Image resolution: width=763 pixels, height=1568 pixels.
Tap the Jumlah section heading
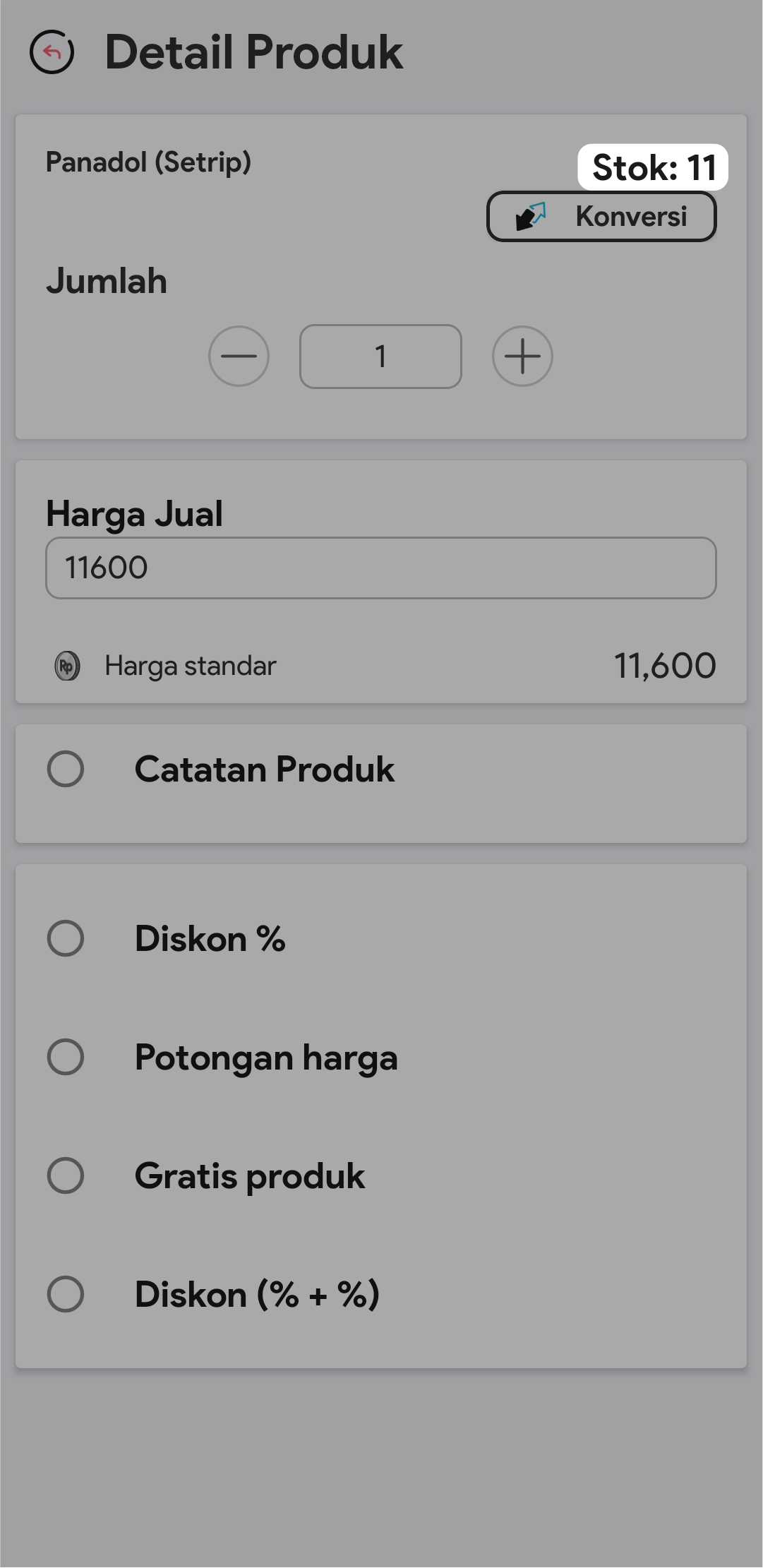[x=107, y=281]
